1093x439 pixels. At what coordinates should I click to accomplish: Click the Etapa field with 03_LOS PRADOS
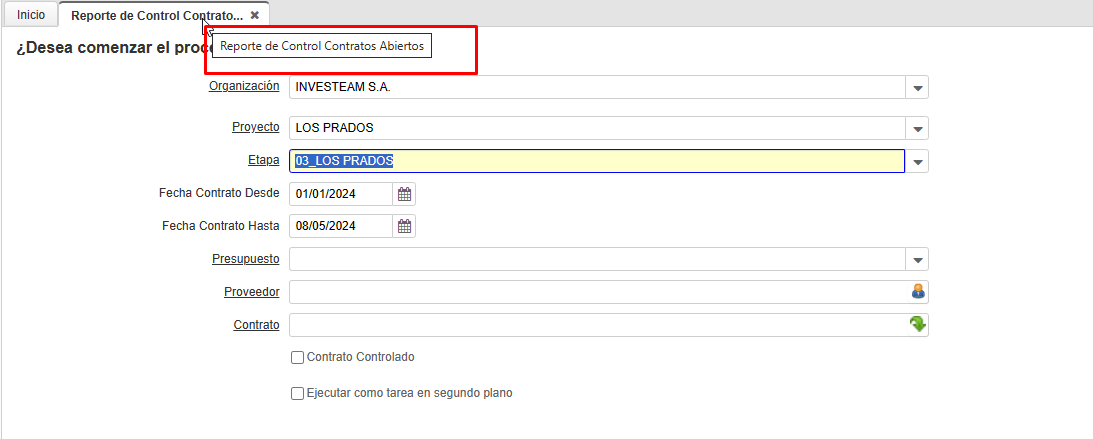tap(596, 161)
